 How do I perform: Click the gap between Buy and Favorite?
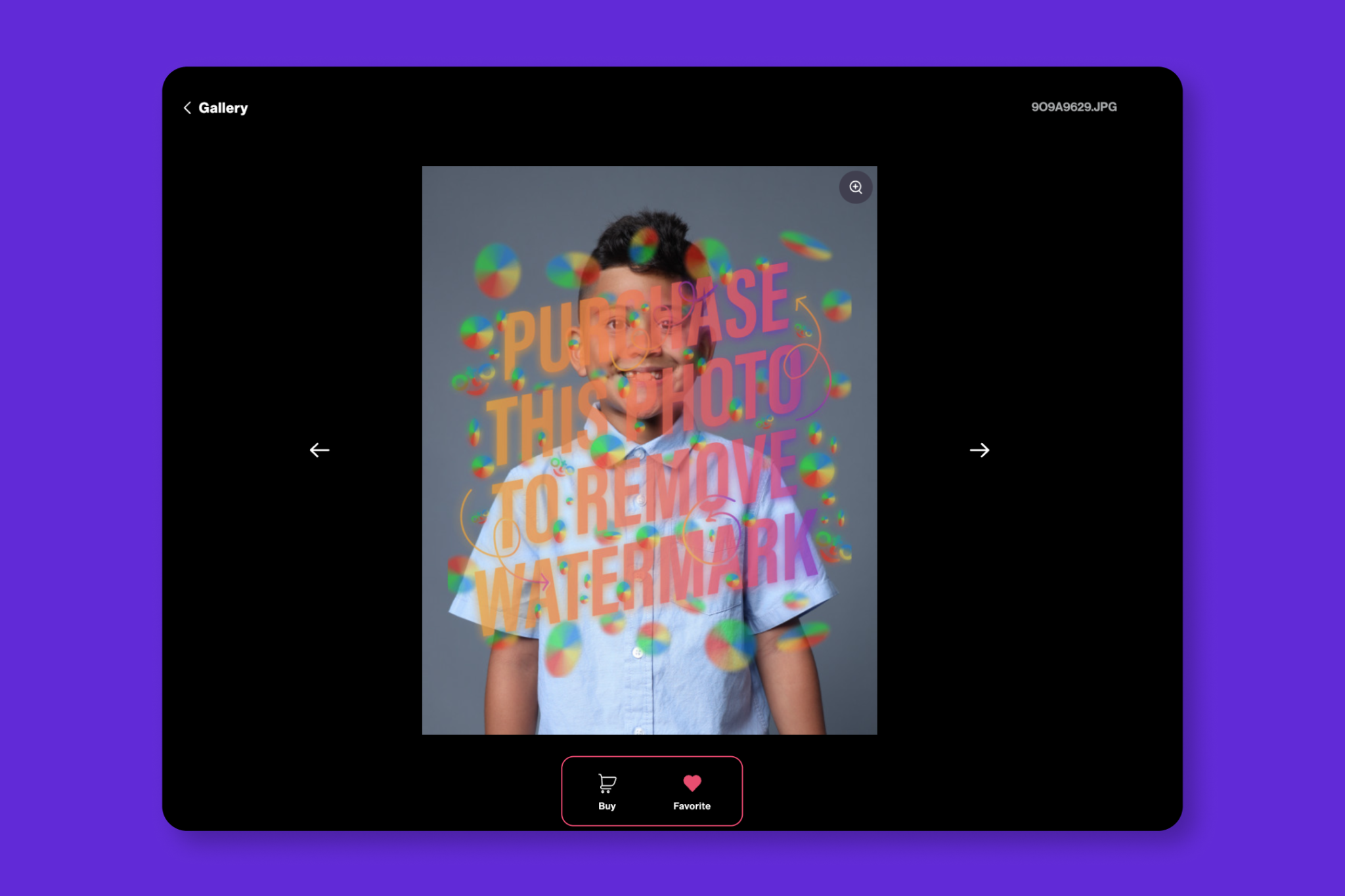click(x=650, y=791)
